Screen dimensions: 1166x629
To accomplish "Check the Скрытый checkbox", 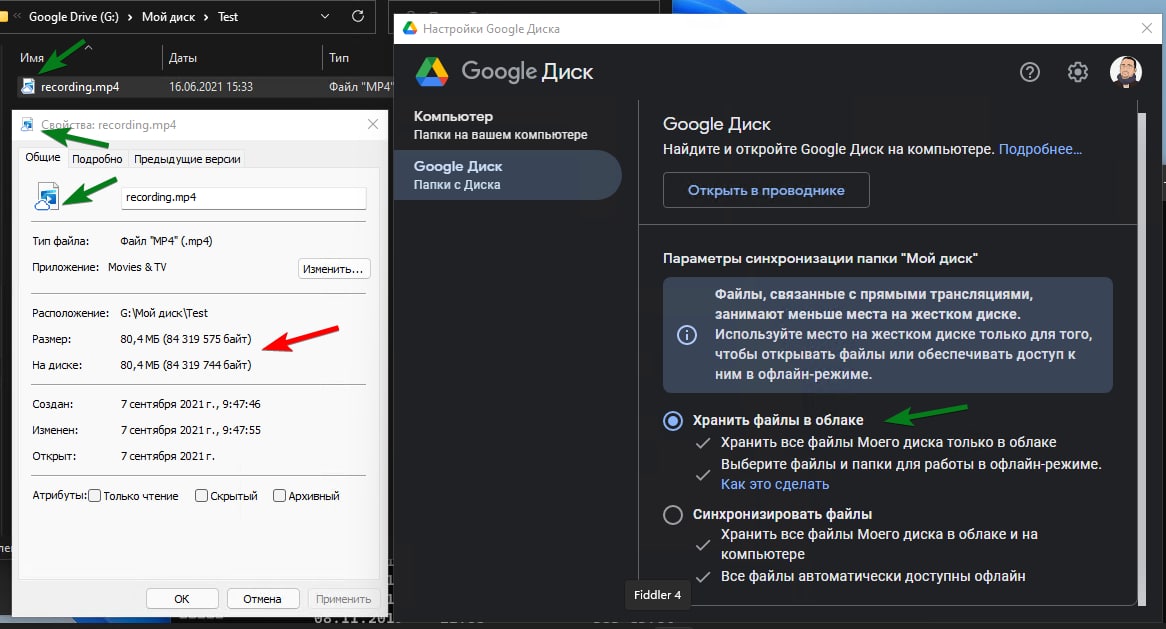I will [x=201, y=495].
